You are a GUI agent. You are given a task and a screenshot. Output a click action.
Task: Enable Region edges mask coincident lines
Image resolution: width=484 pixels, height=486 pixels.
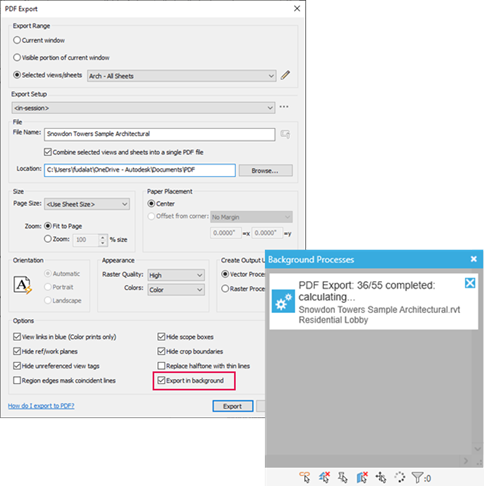tap(17, 380)
